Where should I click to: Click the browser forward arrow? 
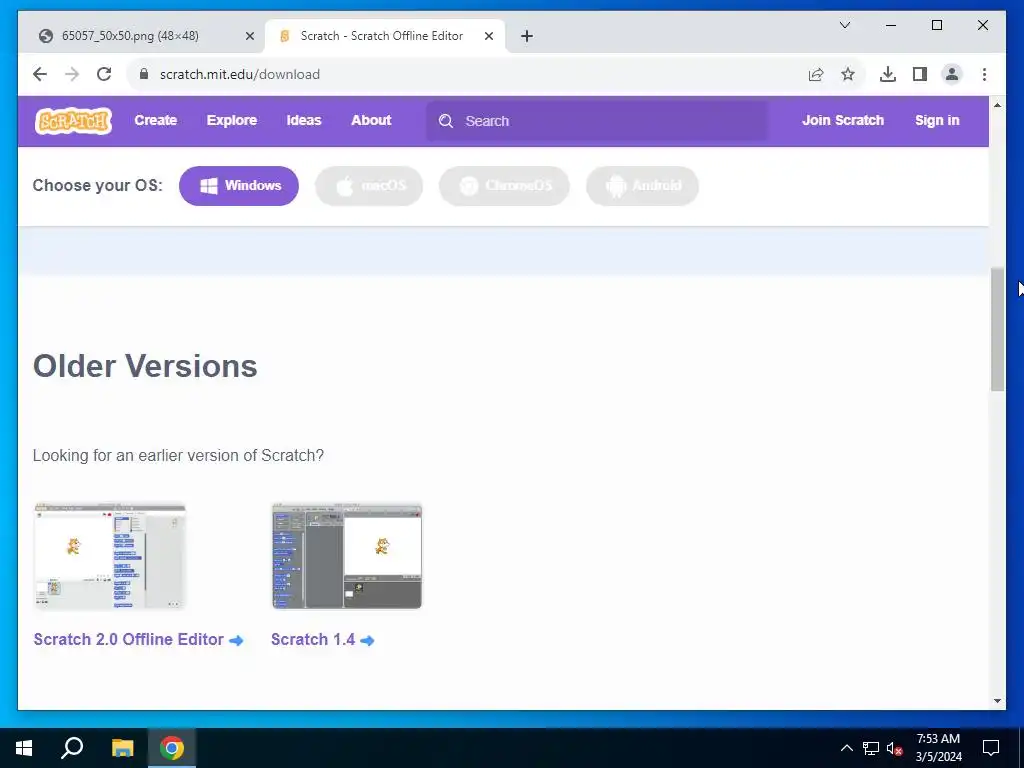click(72, 74)
